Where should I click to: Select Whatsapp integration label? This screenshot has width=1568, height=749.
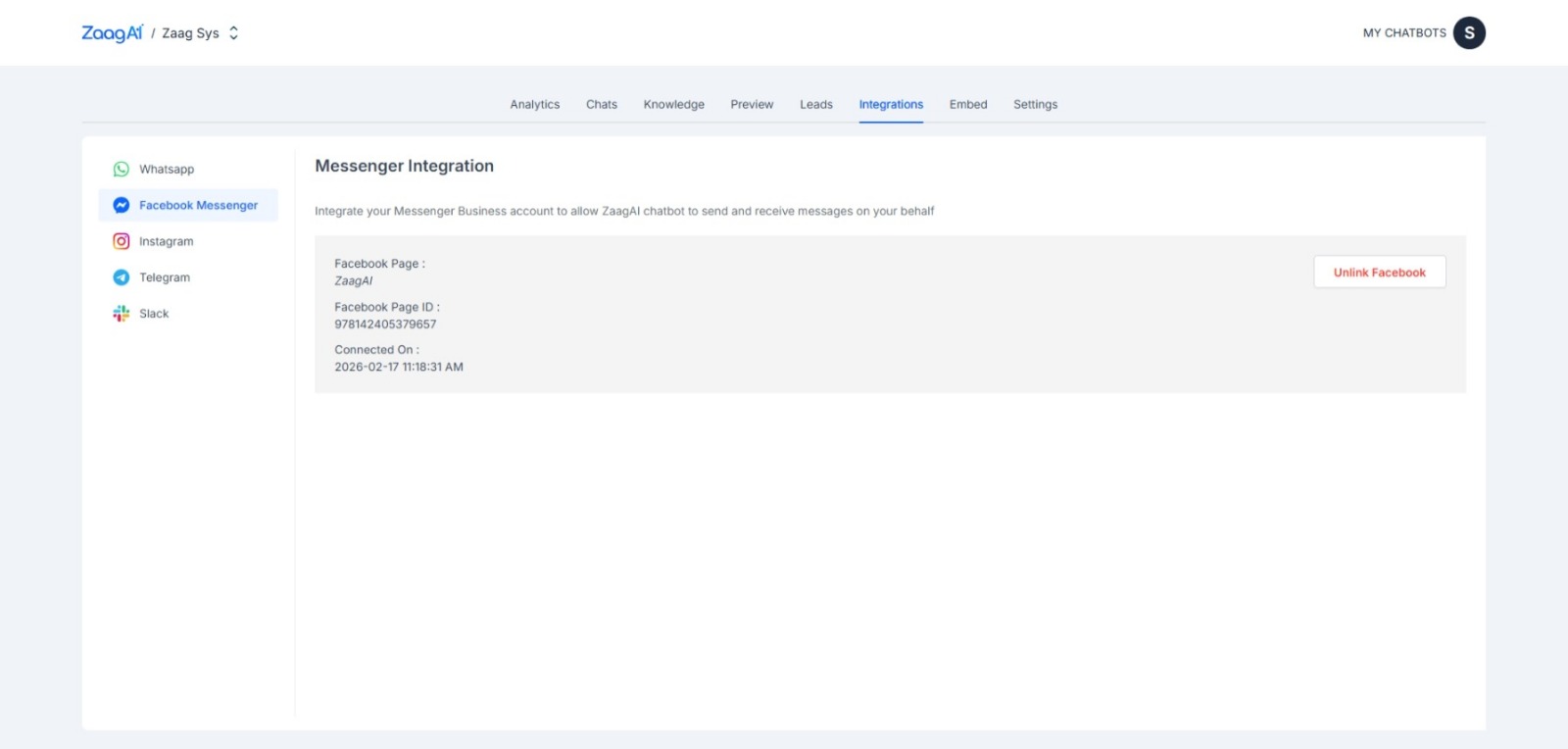point(167,170)
